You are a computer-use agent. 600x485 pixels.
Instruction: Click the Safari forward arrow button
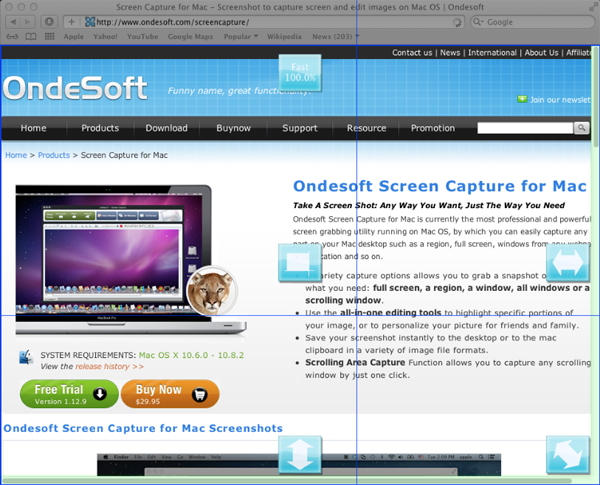(x=28, y=22)
